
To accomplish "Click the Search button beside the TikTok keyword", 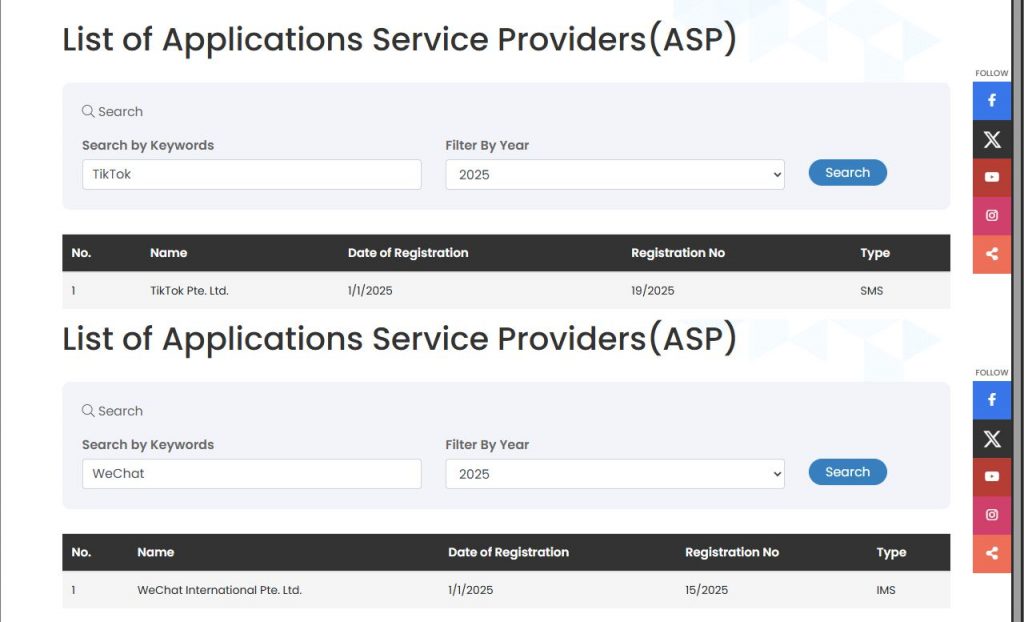I will [x=847, y=172].
